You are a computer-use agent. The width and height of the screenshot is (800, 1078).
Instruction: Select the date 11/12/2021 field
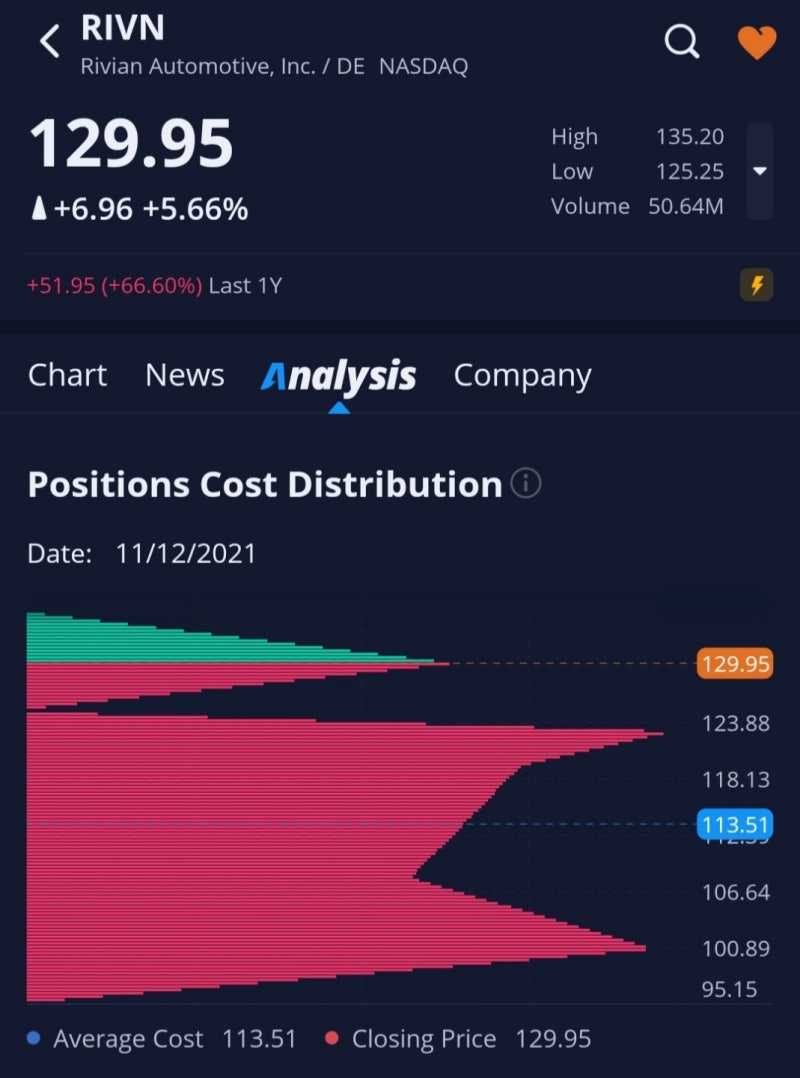point(185,553)
